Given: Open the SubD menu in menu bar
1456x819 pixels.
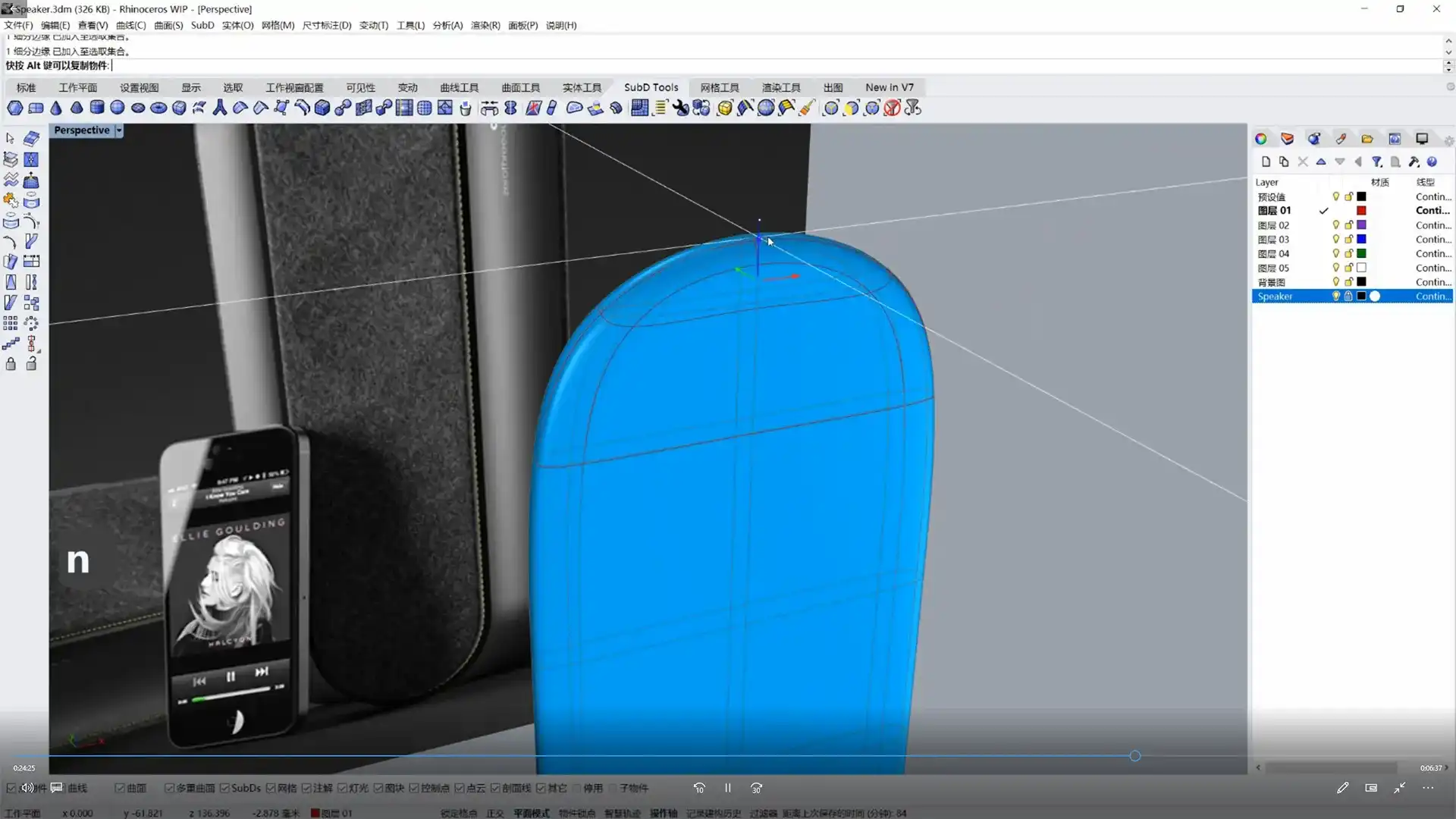Looking at the screenshot, I should pyautogui.click(x=202, y=25).
